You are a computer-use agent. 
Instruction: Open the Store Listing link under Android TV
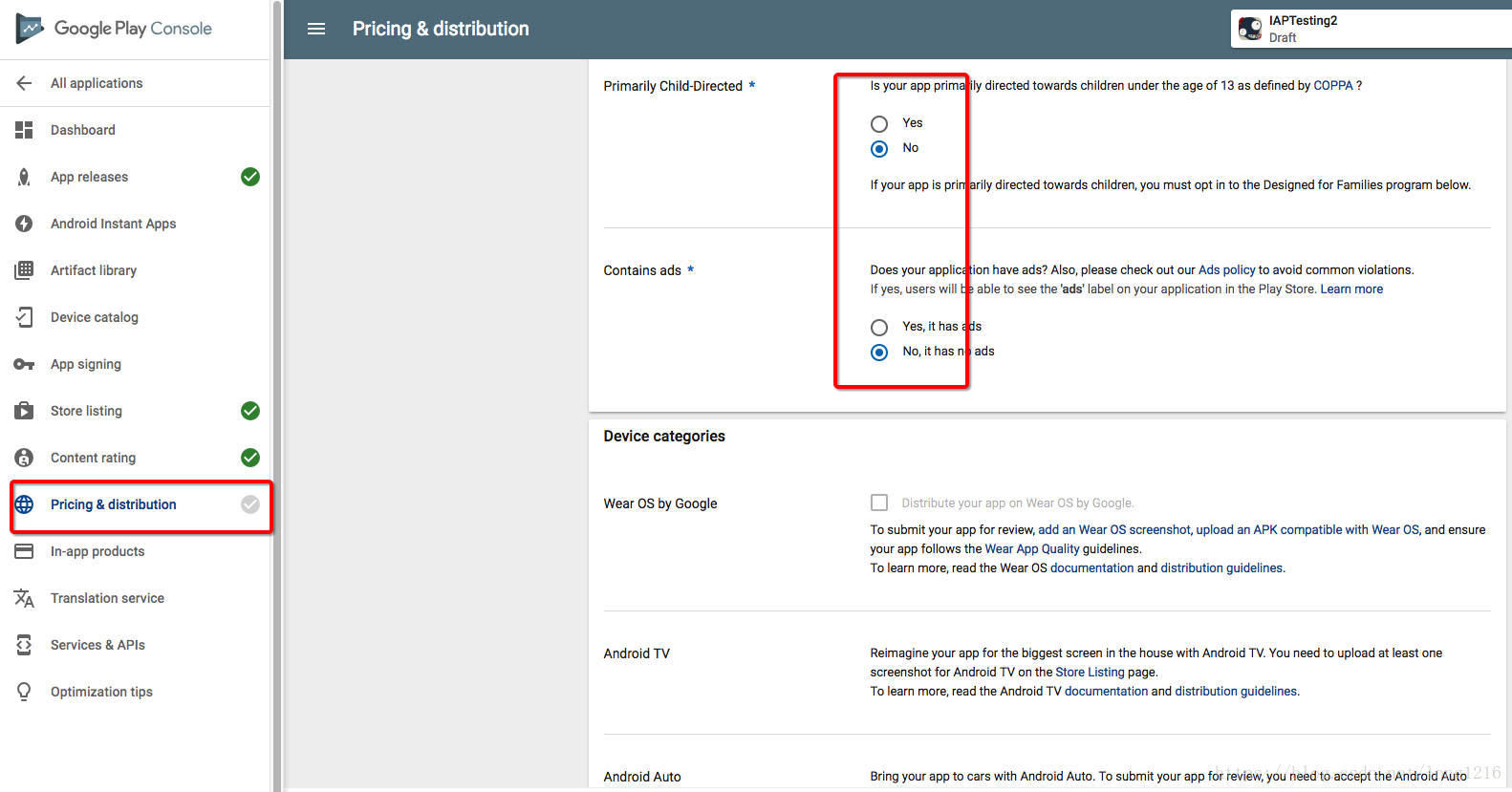click(x=1090, y=673)
